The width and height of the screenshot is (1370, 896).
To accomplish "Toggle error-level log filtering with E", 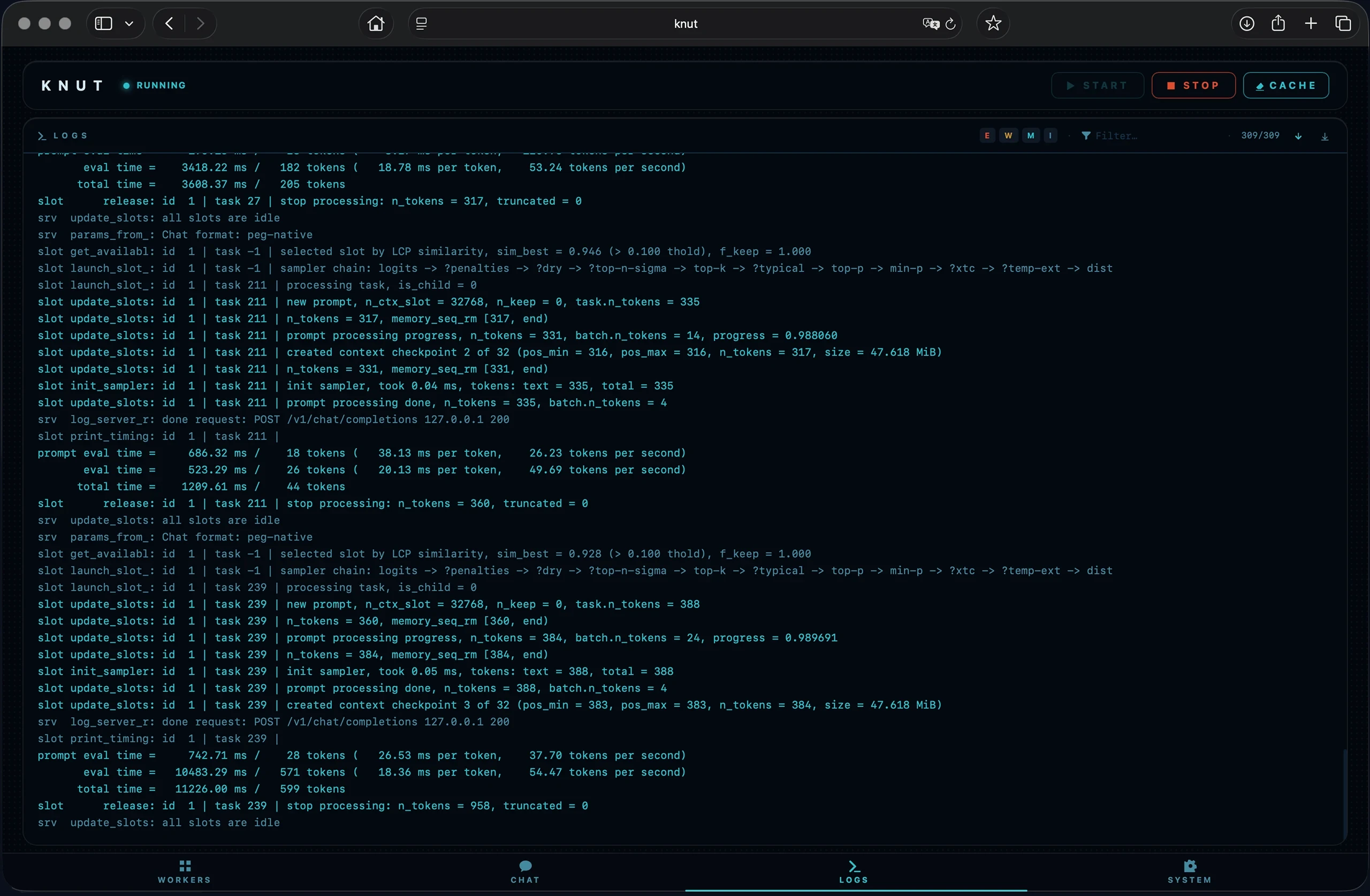I will pyautogui.click(x=987, y=135).
